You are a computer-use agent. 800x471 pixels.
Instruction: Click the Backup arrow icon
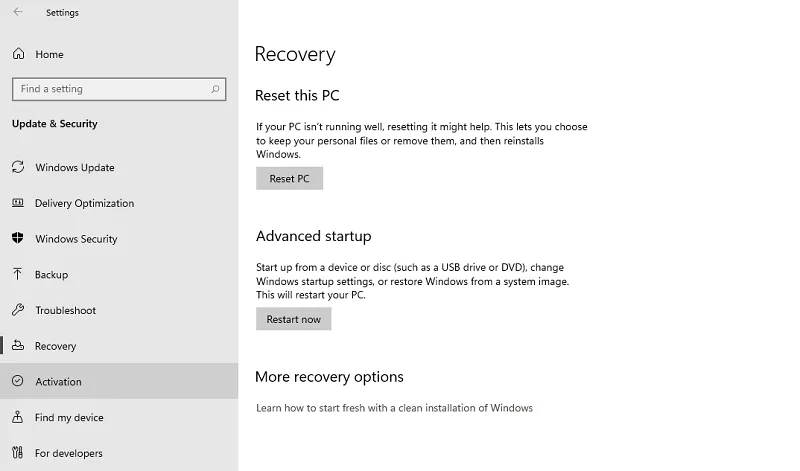click(17, 274)
